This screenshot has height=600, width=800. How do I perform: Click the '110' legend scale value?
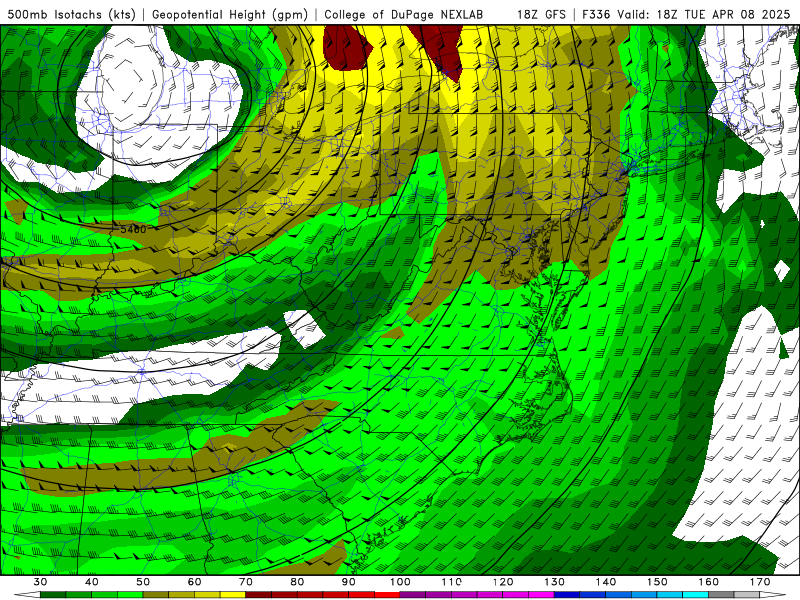coord(452,582)
